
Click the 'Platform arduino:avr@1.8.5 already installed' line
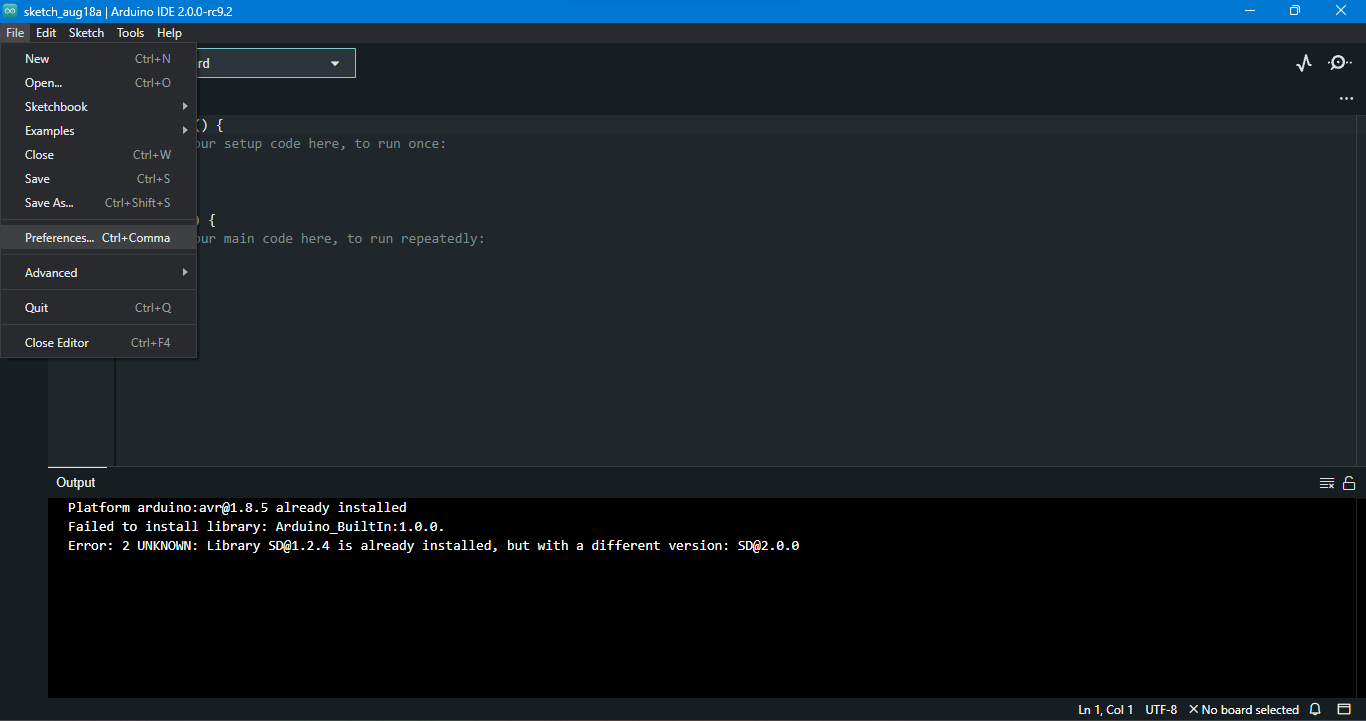237,508
